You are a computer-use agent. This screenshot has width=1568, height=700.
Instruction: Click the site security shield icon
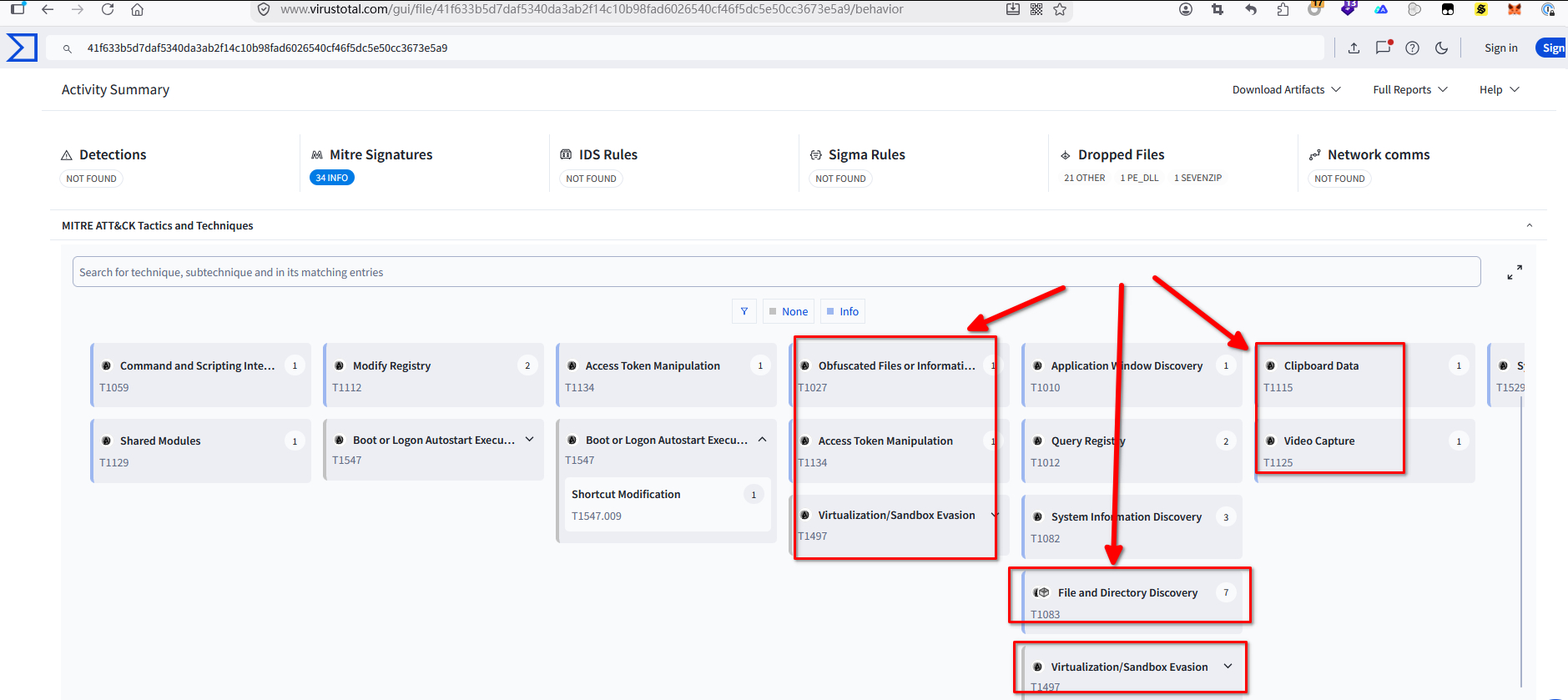pos(264,10)
